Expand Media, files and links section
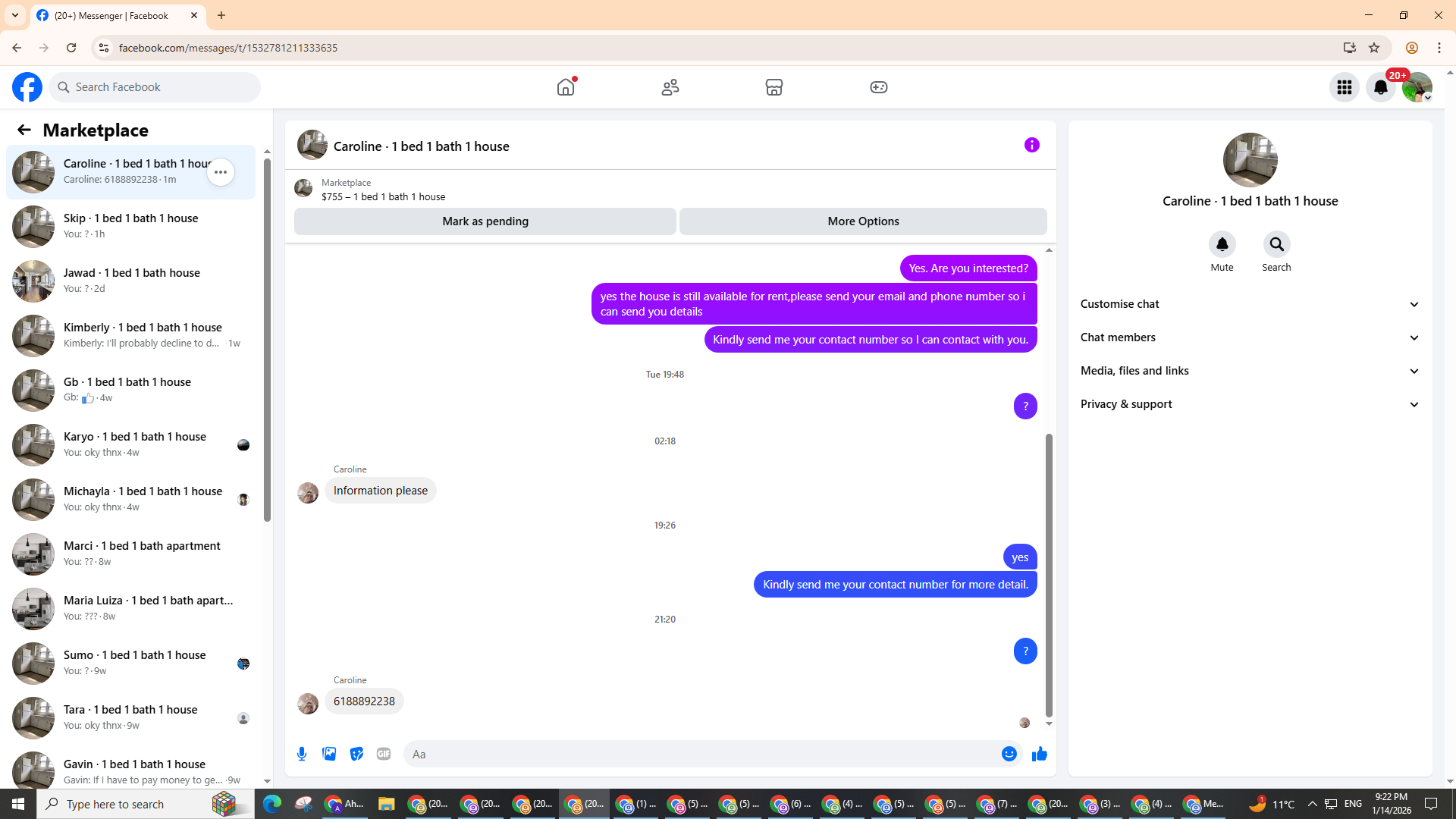 click(x=1250, y=371)
